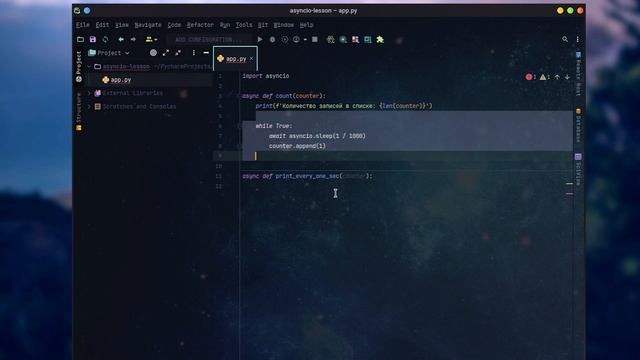Image resolution: width=640 pixels, height=360 pixels.
Task: Open the toolbar kebab more-options menu
Action: pyautogui.click(x=578, y=39)
